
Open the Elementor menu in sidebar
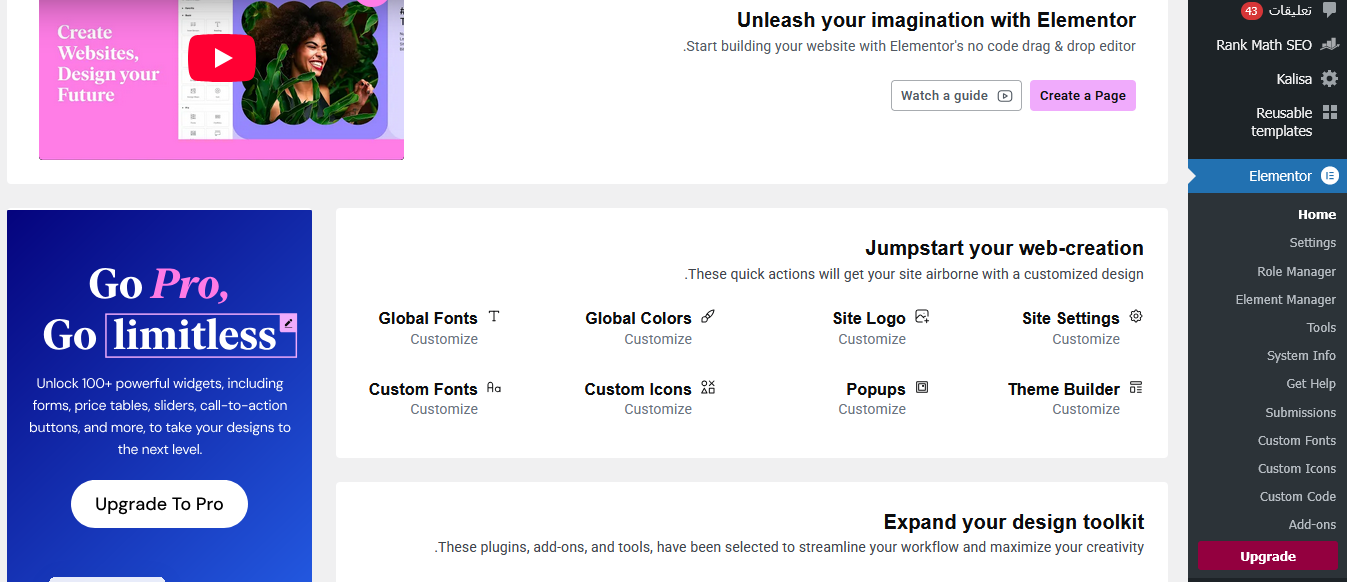coord(1267,176)
